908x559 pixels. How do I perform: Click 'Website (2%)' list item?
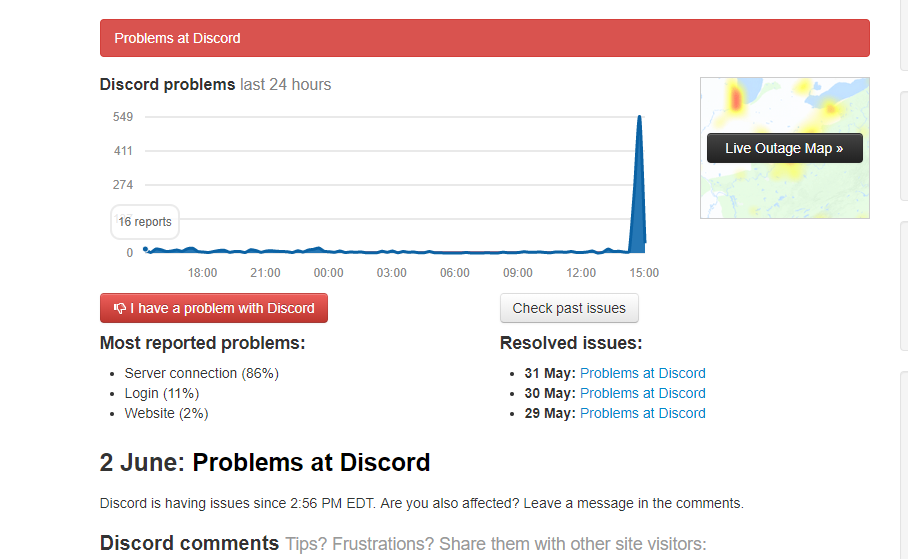pos(166,413)
